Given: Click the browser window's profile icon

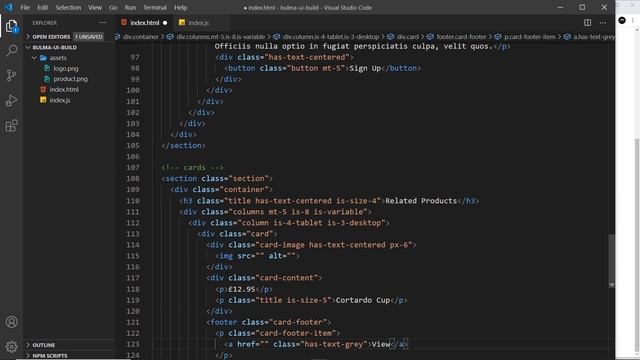Looking at the screenshot, I should (622, 20).
